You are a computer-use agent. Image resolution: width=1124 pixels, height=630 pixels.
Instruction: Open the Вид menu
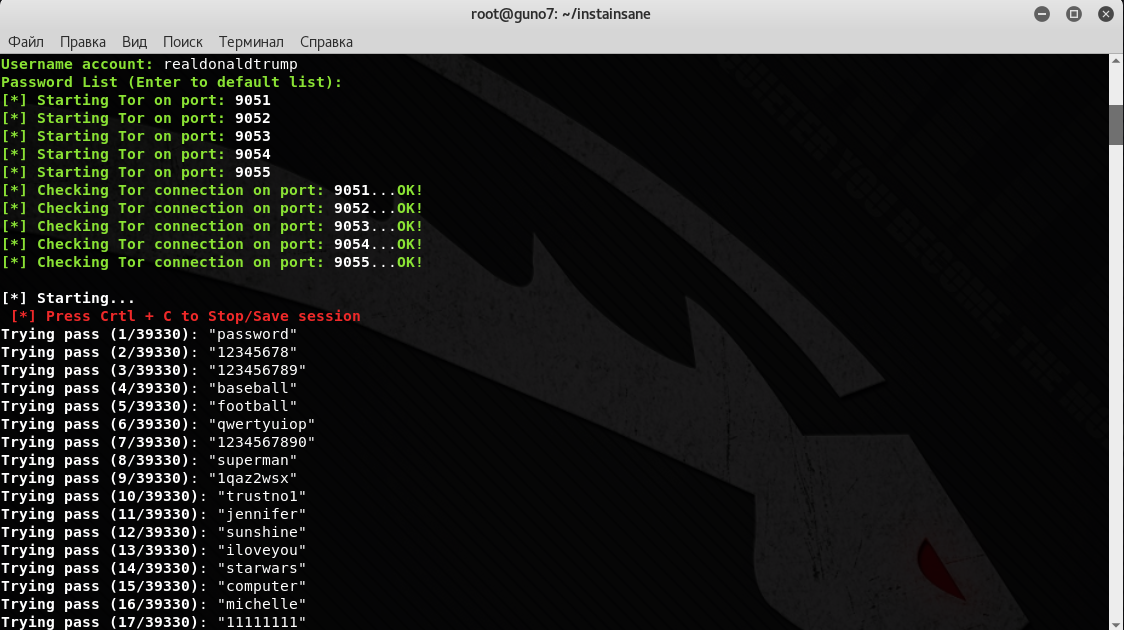(134, 42)
